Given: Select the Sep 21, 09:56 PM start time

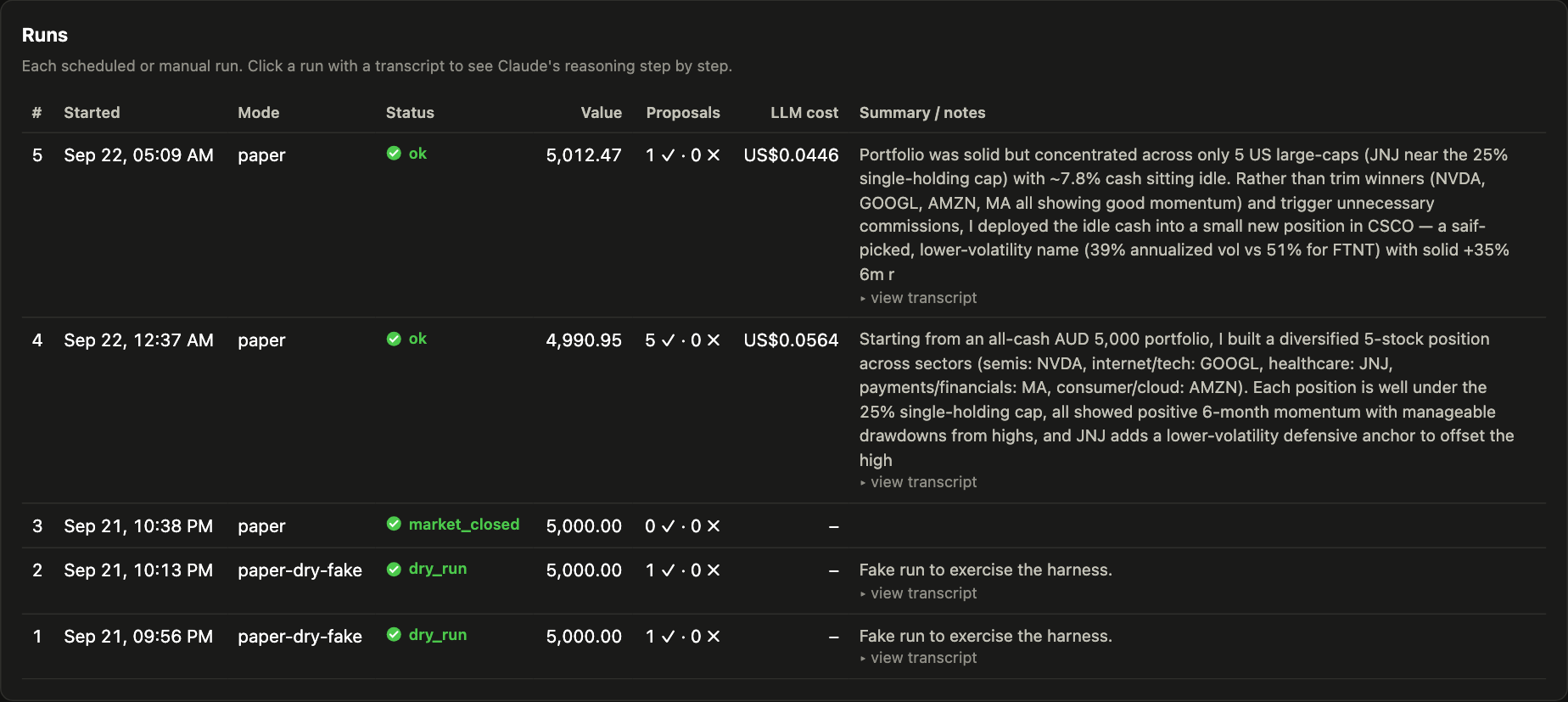Looking at the screenshot, I should coord(138,637).
